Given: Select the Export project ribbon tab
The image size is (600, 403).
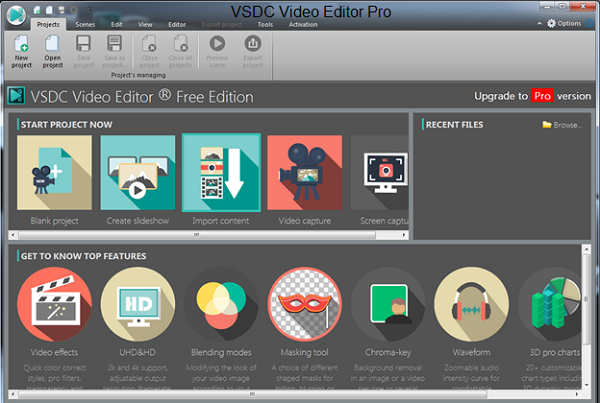Looking at the screenshot, I should click(222, 24).
